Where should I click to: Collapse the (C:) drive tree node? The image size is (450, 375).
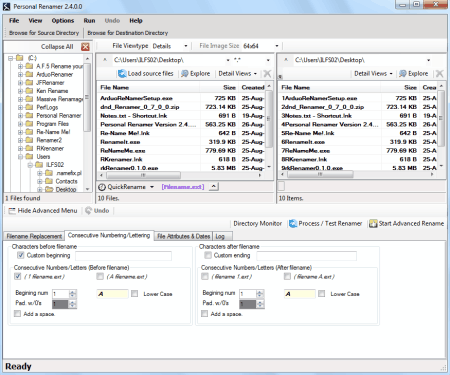coord(11,58)
